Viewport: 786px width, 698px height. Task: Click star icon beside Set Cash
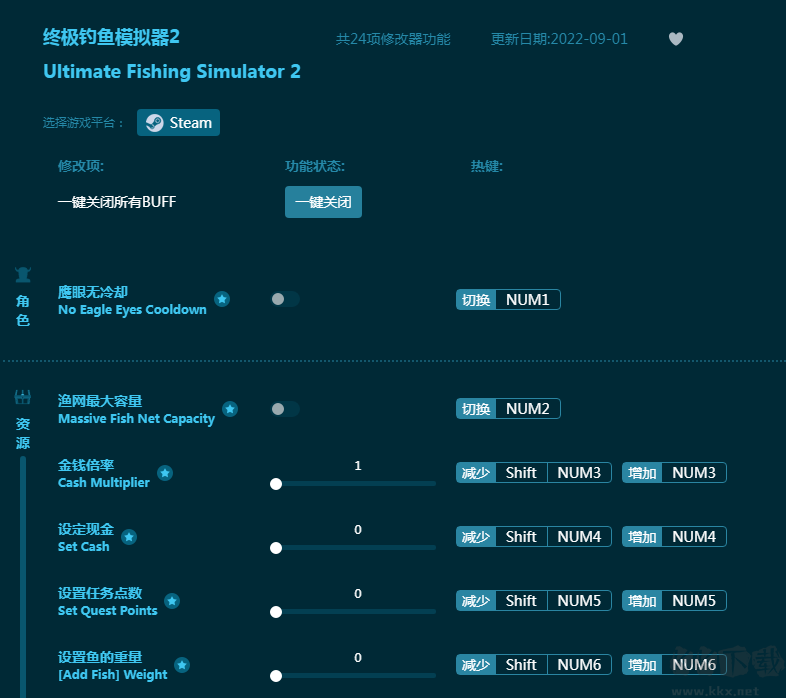tap(129, 537)
